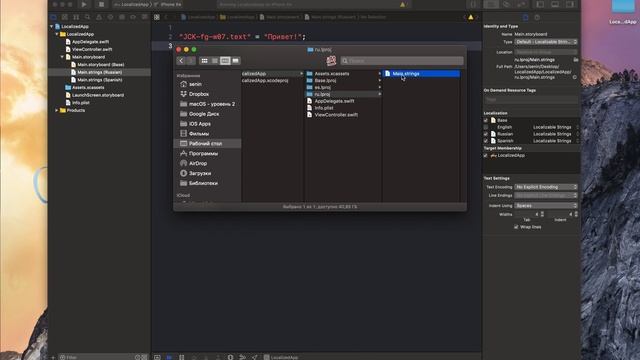Click the yellow warning icon in jump bar

click(x=471, y=17)
